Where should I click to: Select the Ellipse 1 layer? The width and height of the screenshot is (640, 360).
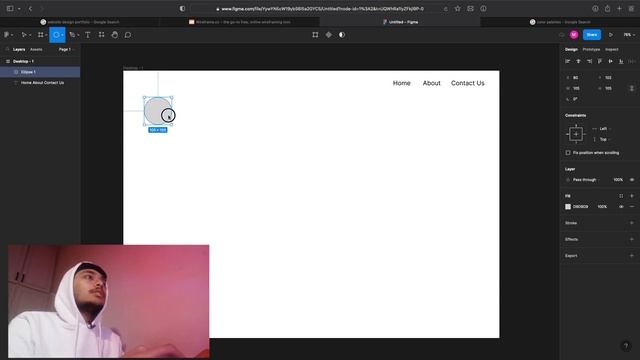tap(40, 72)
